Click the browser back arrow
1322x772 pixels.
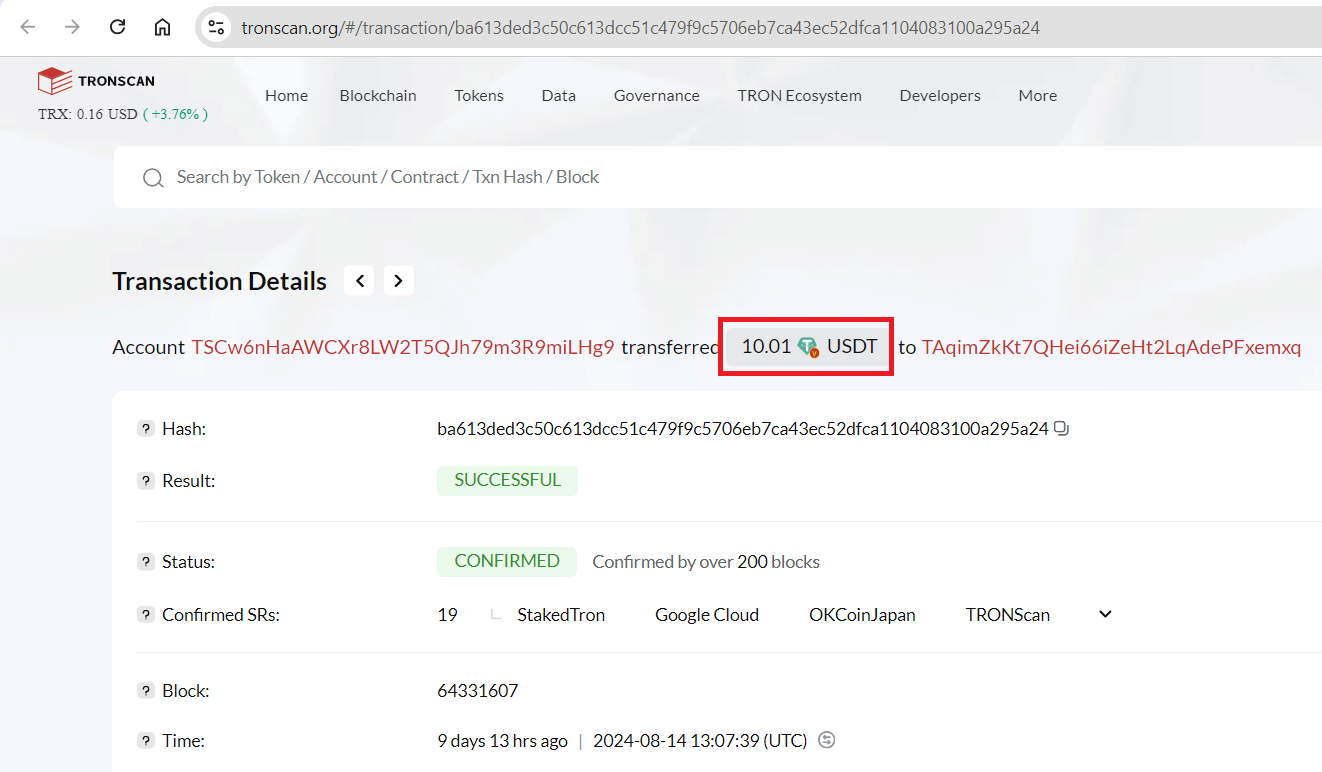tap(27, 27)
